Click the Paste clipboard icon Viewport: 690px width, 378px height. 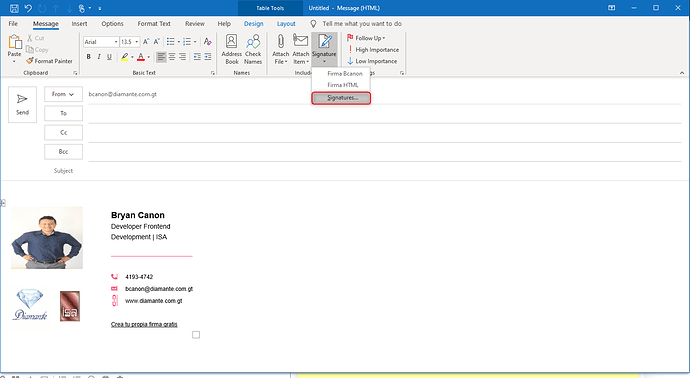[15, 43]
